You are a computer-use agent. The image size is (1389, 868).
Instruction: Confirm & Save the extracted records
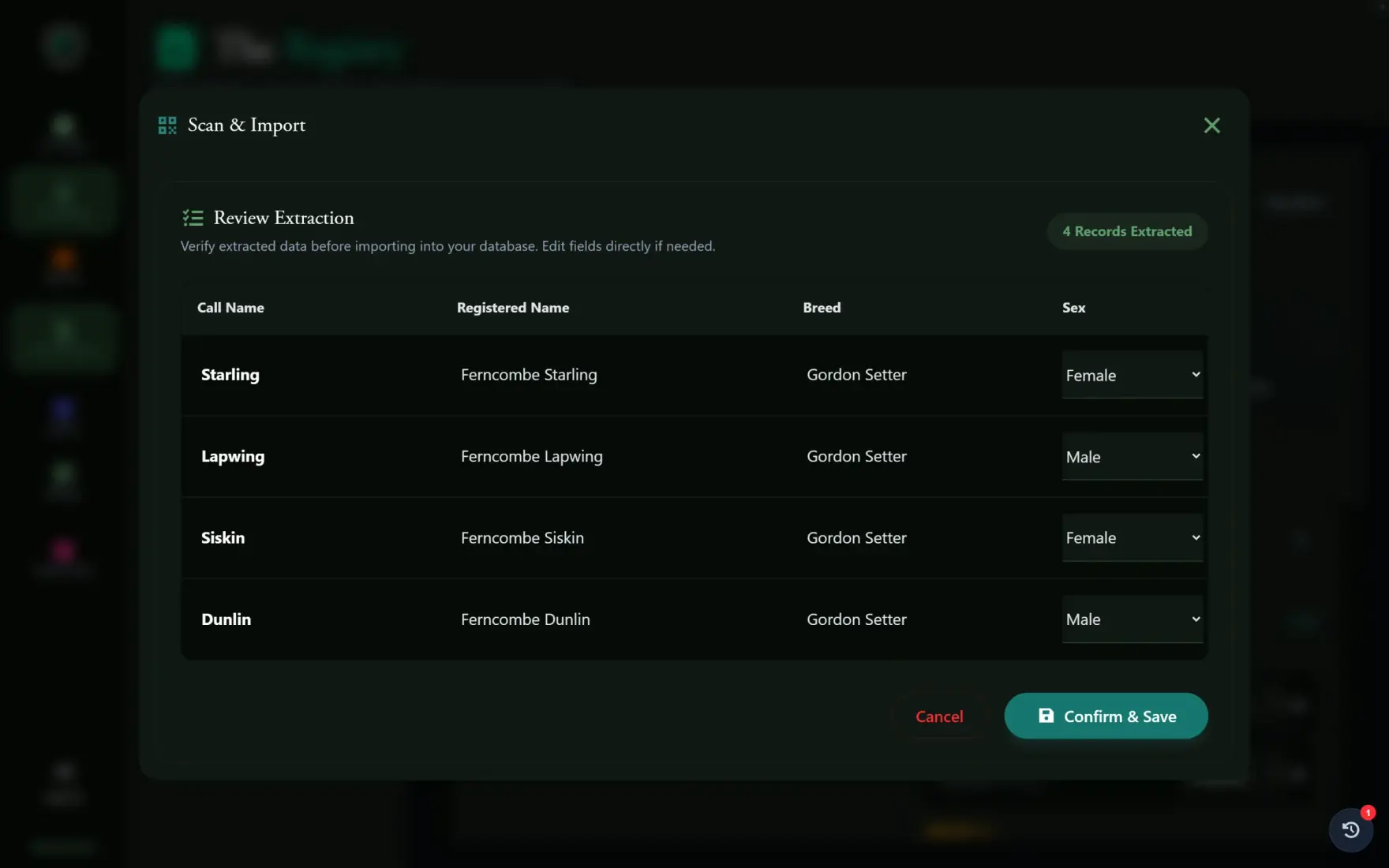click(1106, 716)
